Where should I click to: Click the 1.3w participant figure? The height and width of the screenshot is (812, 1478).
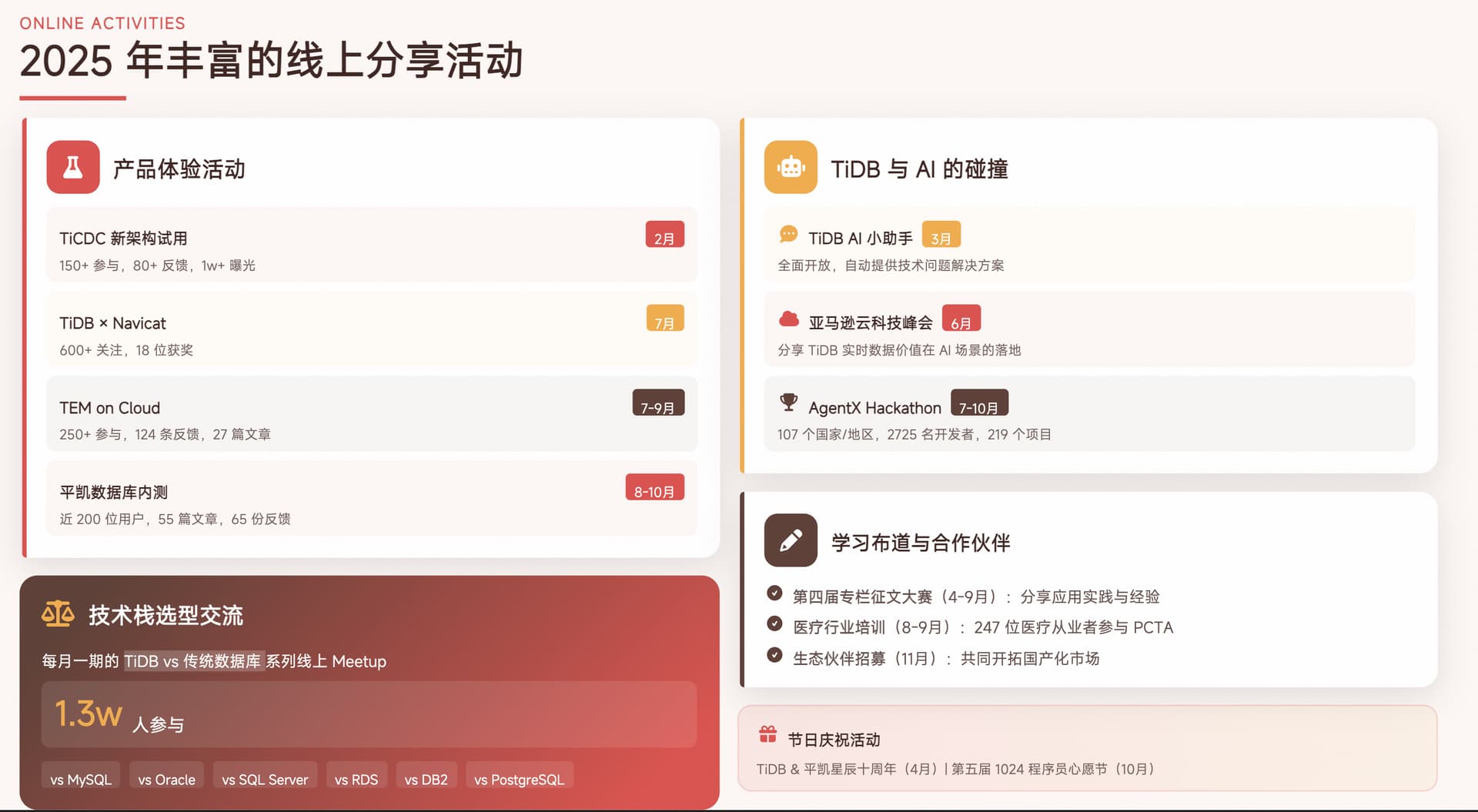pyautogui.click(x=88, y=713)
